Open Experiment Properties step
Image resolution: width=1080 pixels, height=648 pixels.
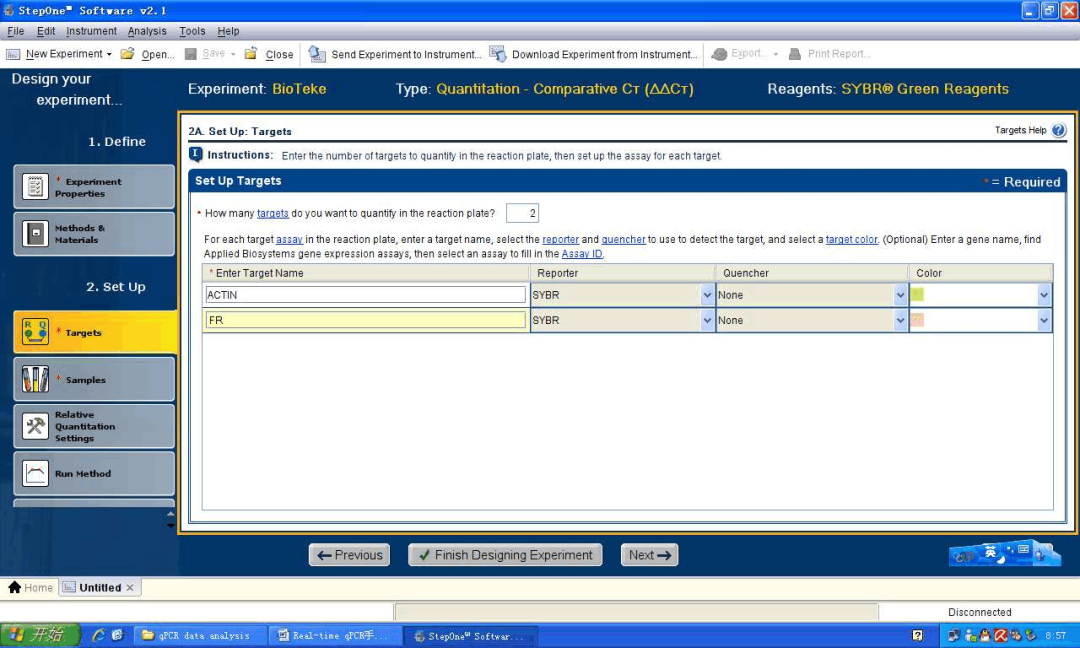pyautogui.click(x=94, y=187)
